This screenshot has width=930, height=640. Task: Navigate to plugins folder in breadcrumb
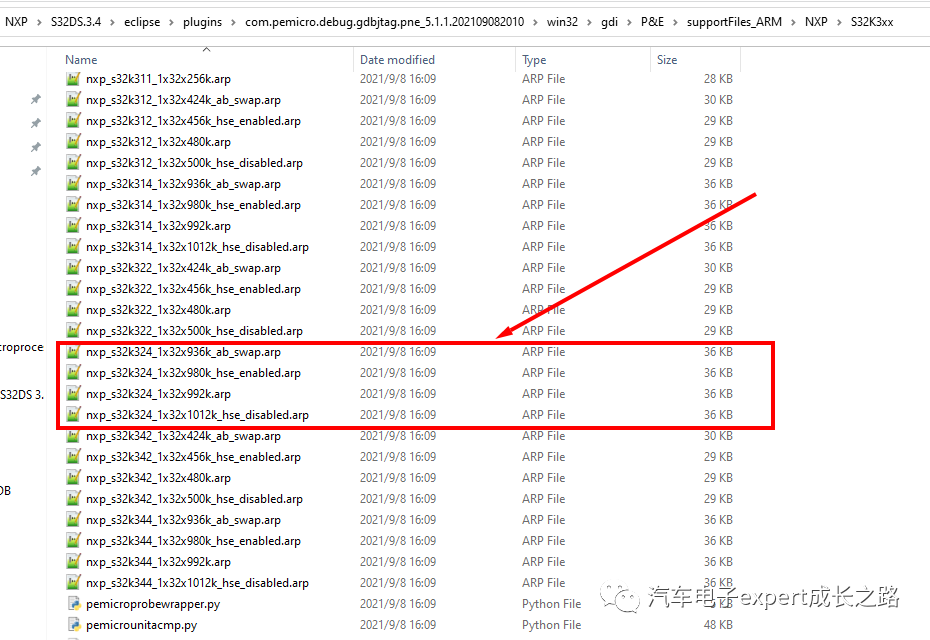tap(202, 22)
